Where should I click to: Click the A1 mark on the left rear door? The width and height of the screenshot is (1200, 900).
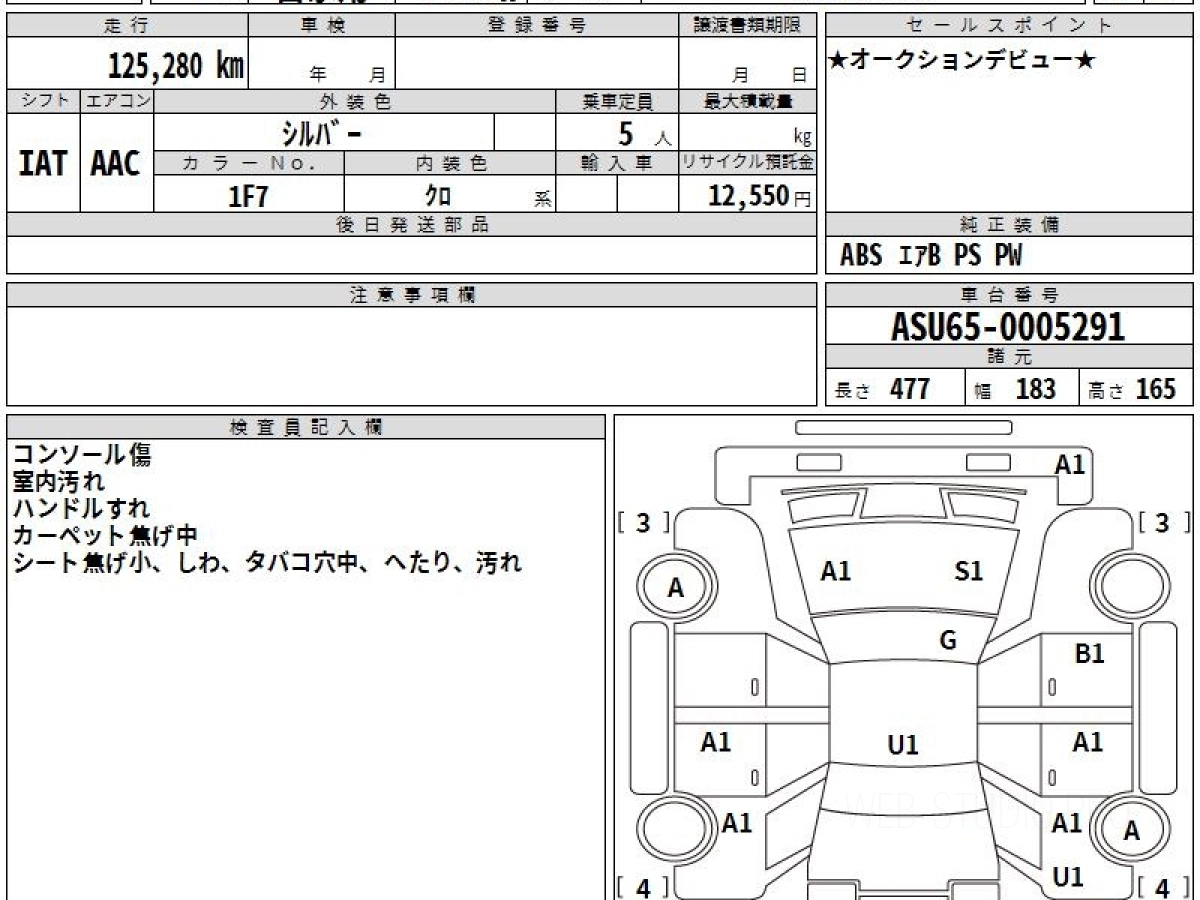pos(716,742)
